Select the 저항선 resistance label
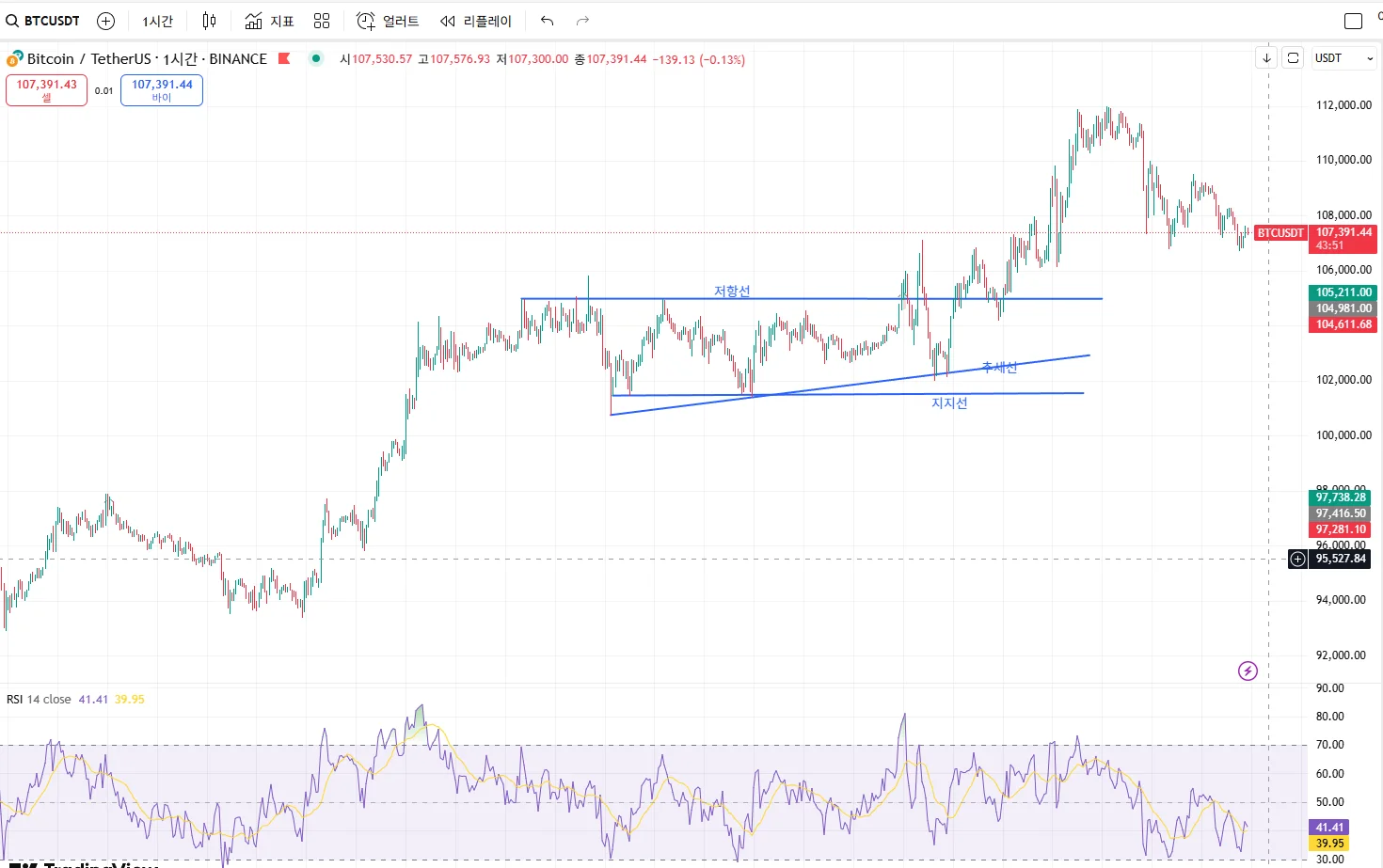 tap(732, 292)
